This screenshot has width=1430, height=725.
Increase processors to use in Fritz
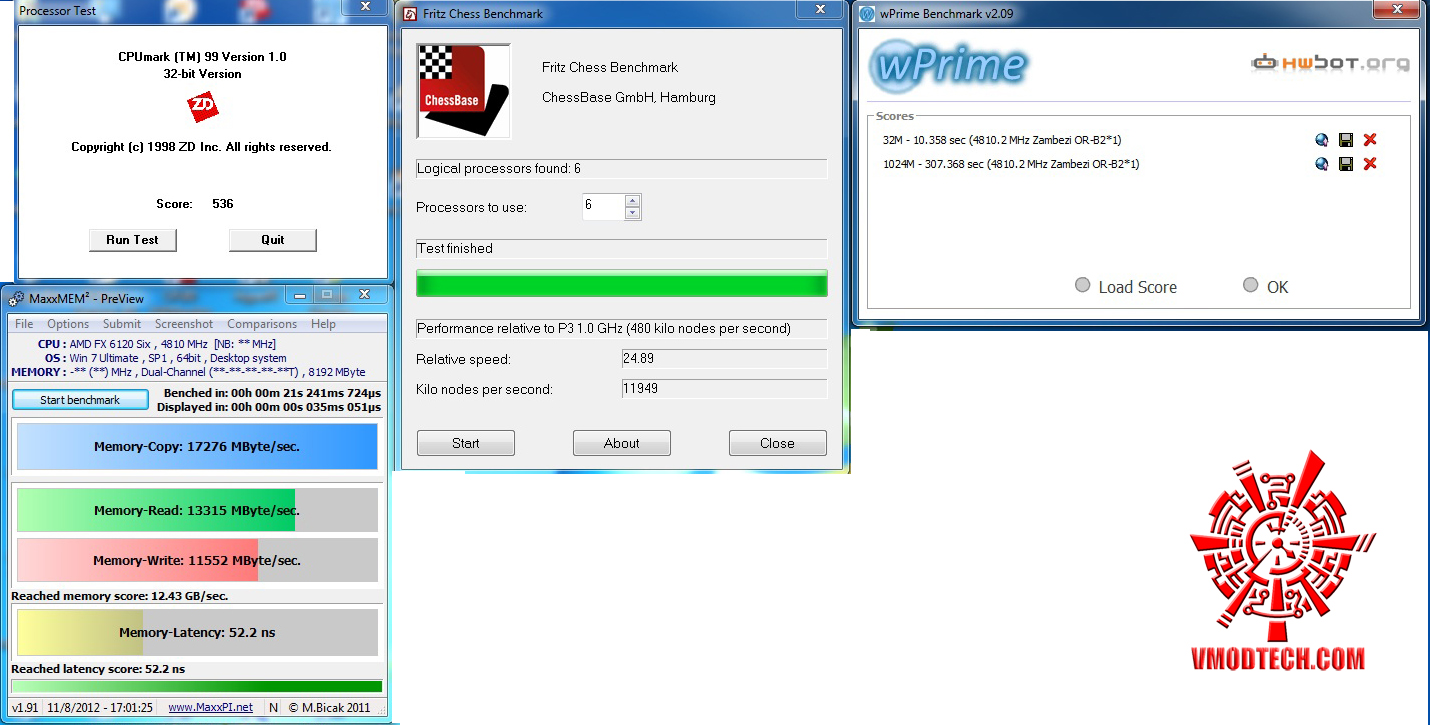pos(632,201)
